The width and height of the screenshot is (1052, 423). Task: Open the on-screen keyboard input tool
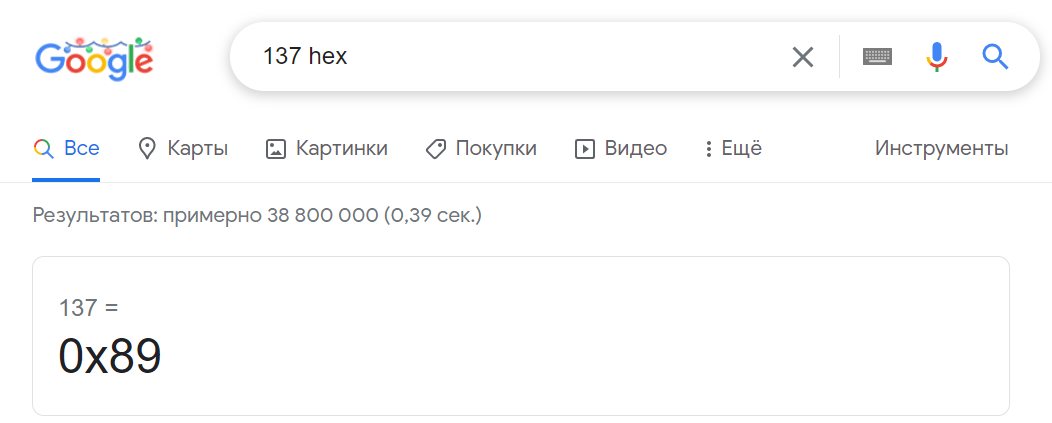(877, 57)
